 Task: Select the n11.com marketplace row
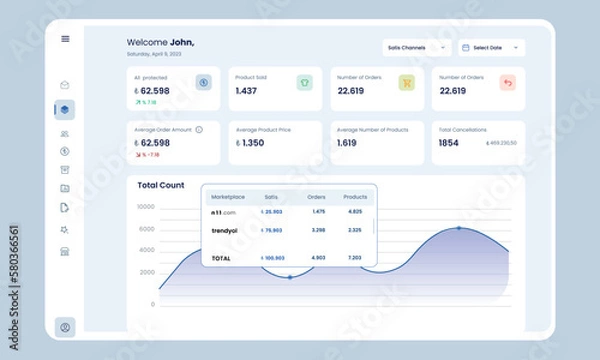pos(289,212)
